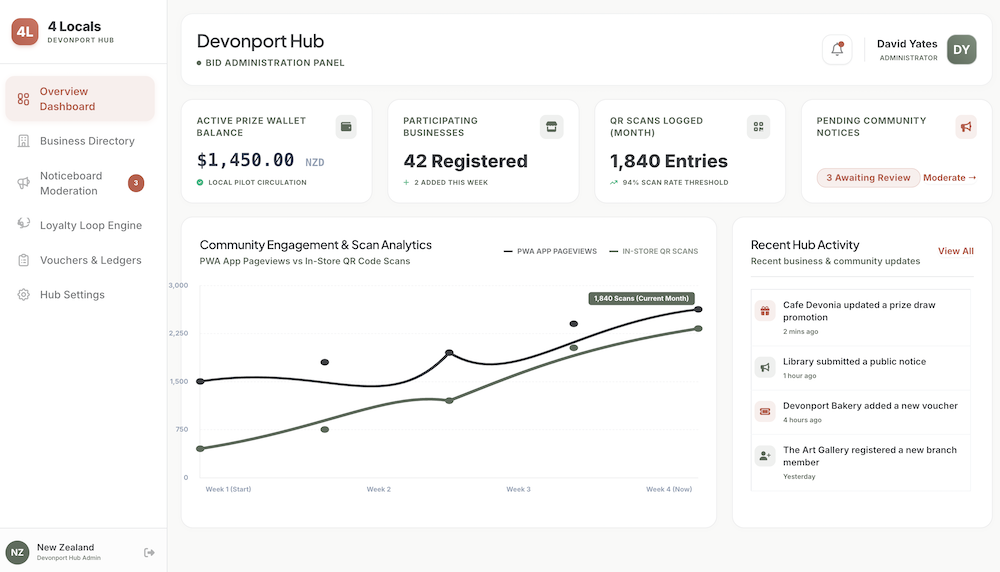Click the 1,840 Scans (Current Month) tooltip
The image size is (1000, 572).
[x=641, y=298]
